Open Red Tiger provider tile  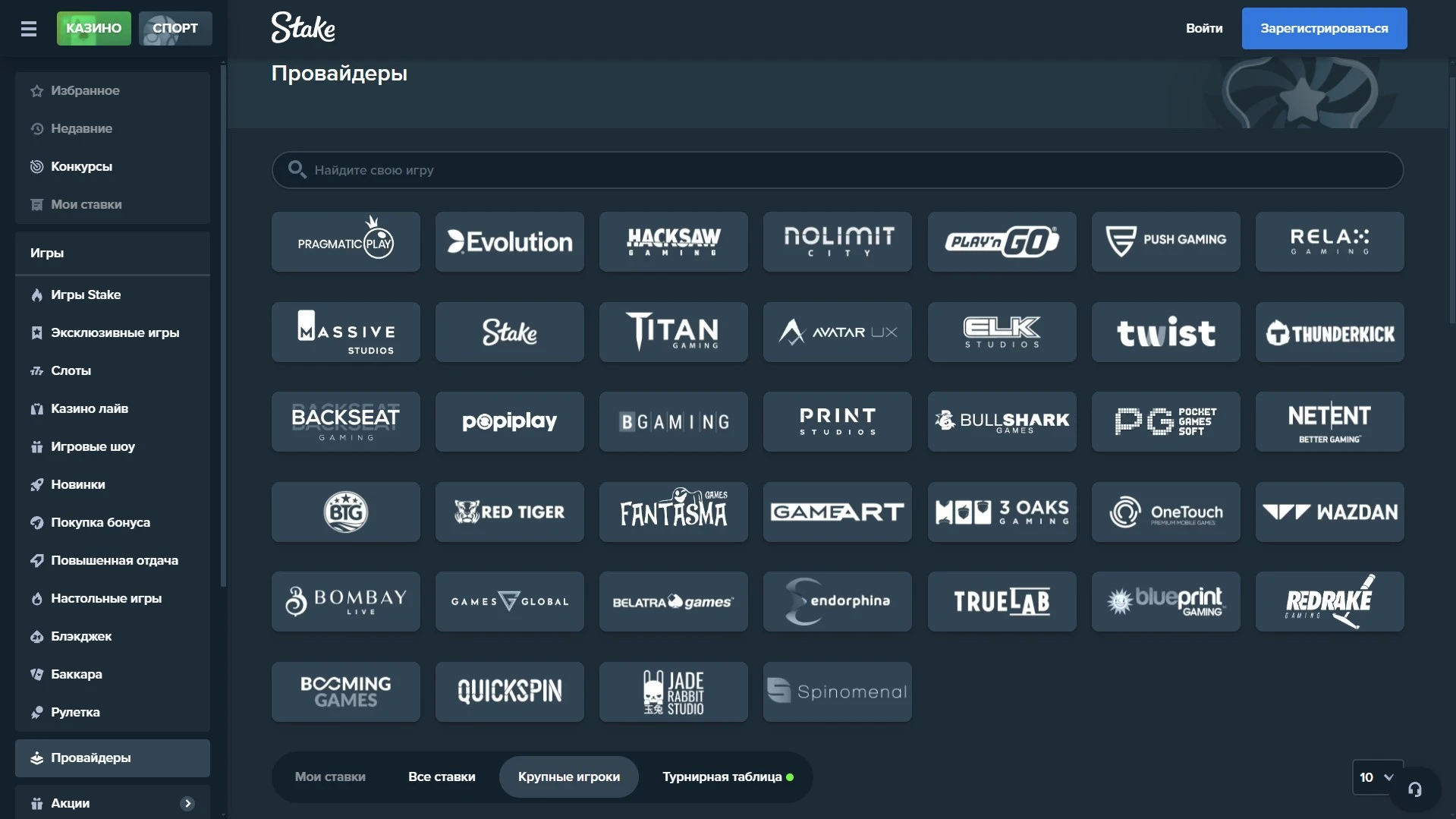[509, 512]
